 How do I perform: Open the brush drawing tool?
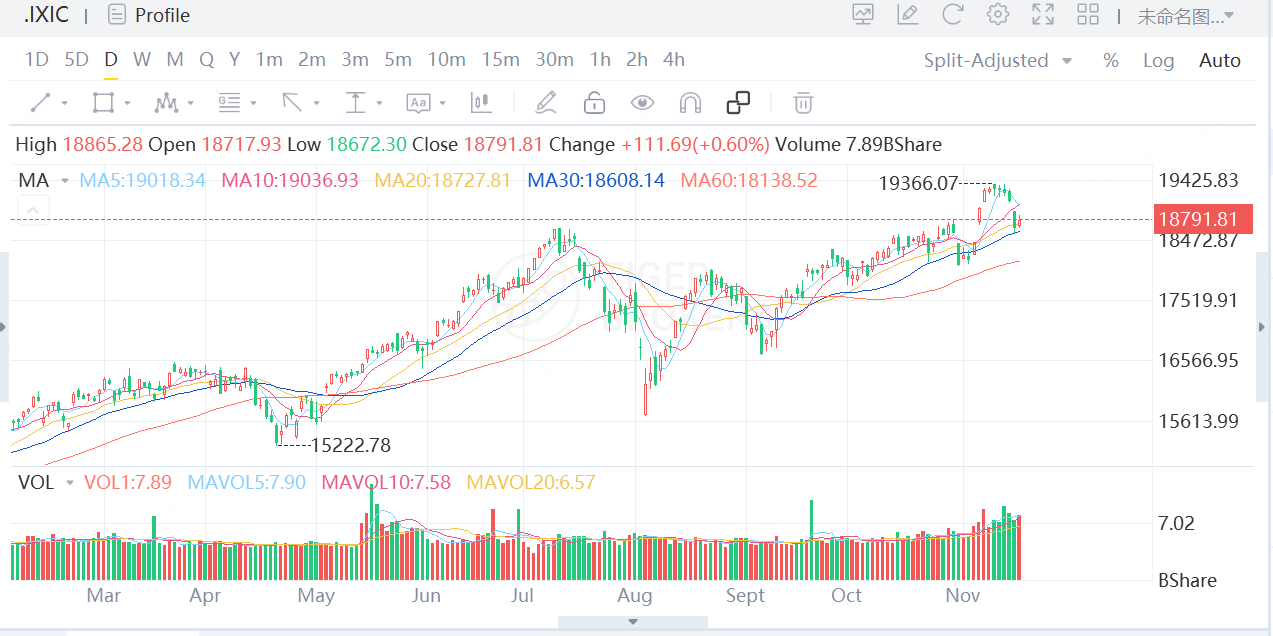click(545, 102)
